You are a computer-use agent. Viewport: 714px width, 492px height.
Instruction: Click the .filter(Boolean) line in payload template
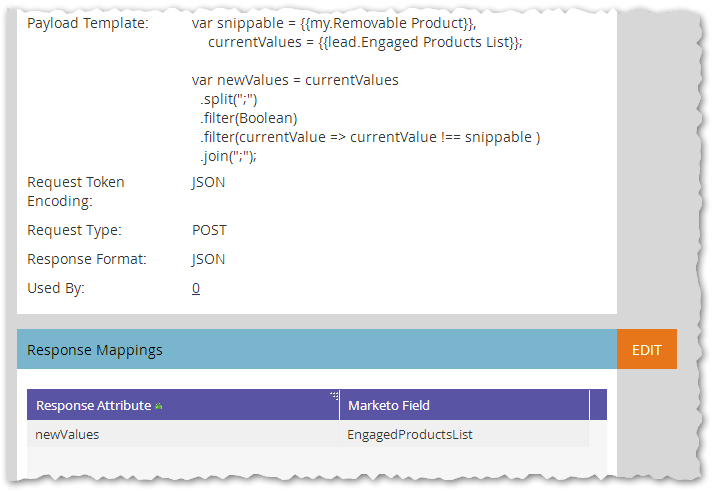pyautogui.click(x=249, y=118)
